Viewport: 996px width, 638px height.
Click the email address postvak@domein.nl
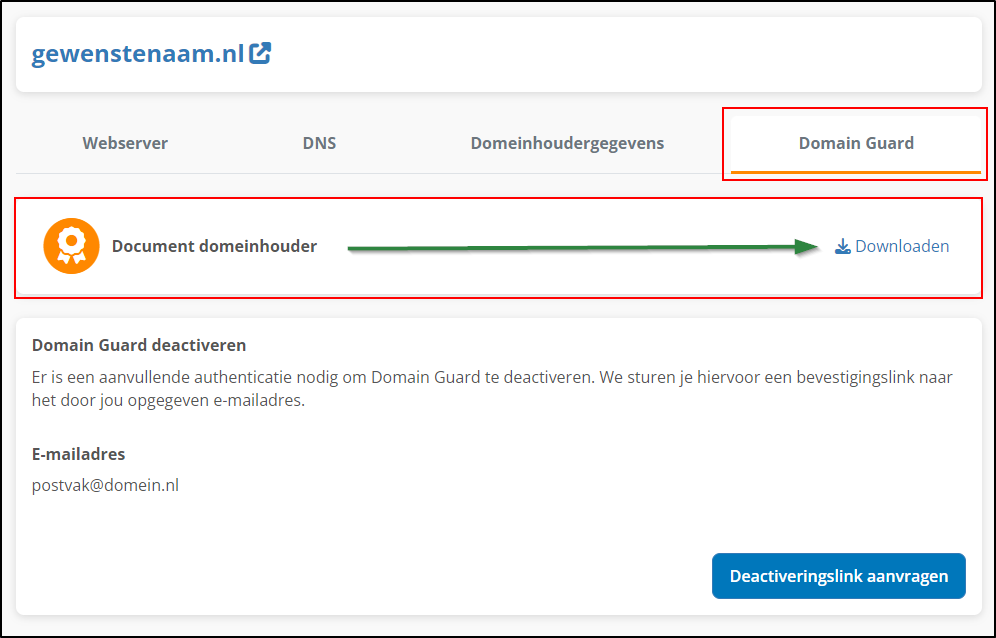[x=105, y=485]
